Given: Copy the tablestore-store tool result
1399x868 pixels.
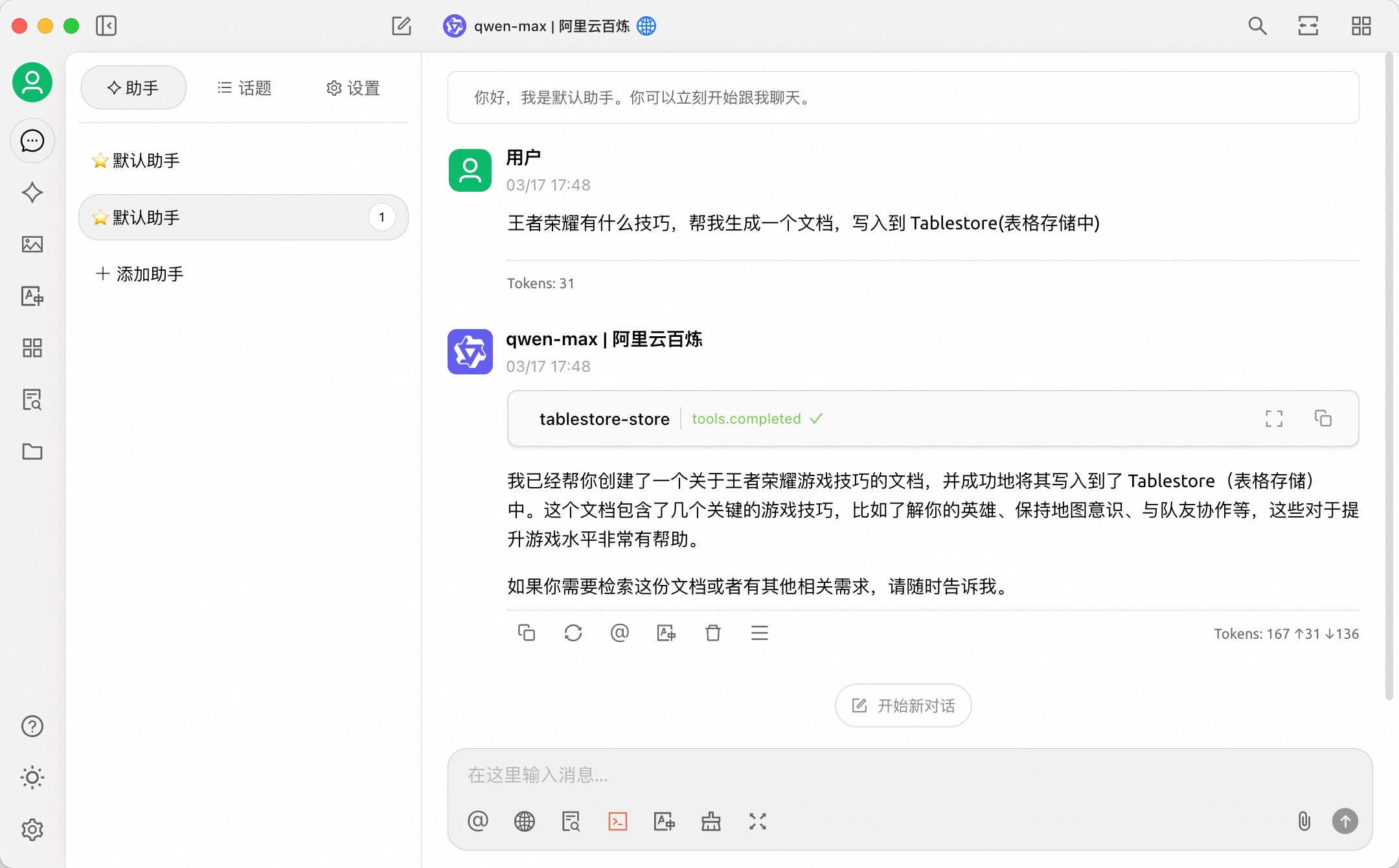Looking at the screenshot, I should click(1323, 418).
